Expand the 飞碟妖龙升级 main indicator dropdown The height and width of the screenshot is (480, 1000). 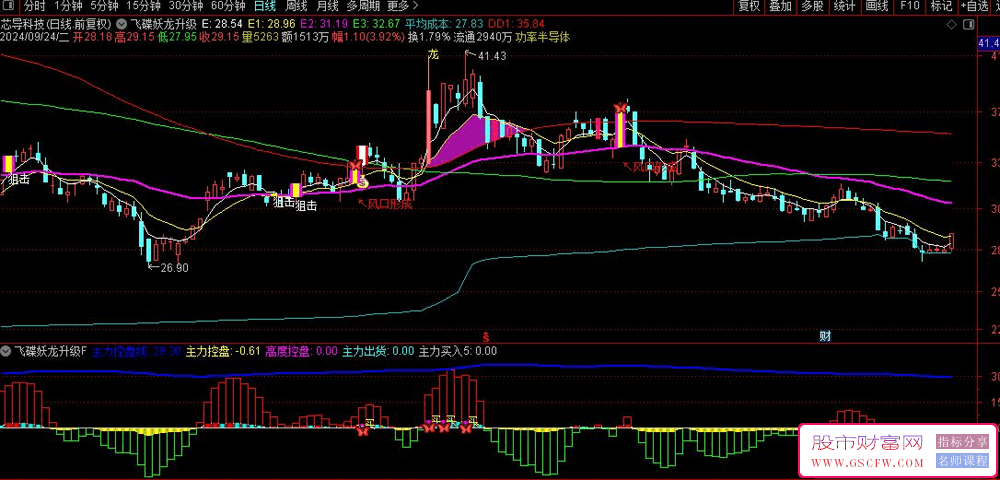coord(121,23)
